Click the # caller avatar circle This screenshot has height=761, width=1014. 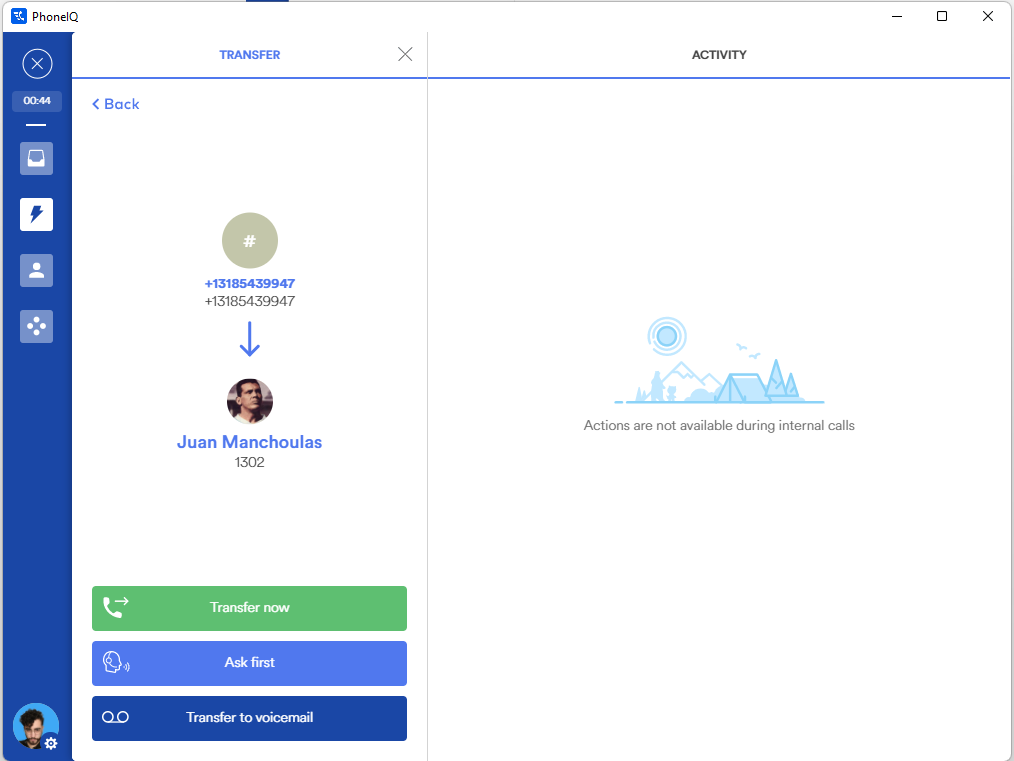pos(250,240)
